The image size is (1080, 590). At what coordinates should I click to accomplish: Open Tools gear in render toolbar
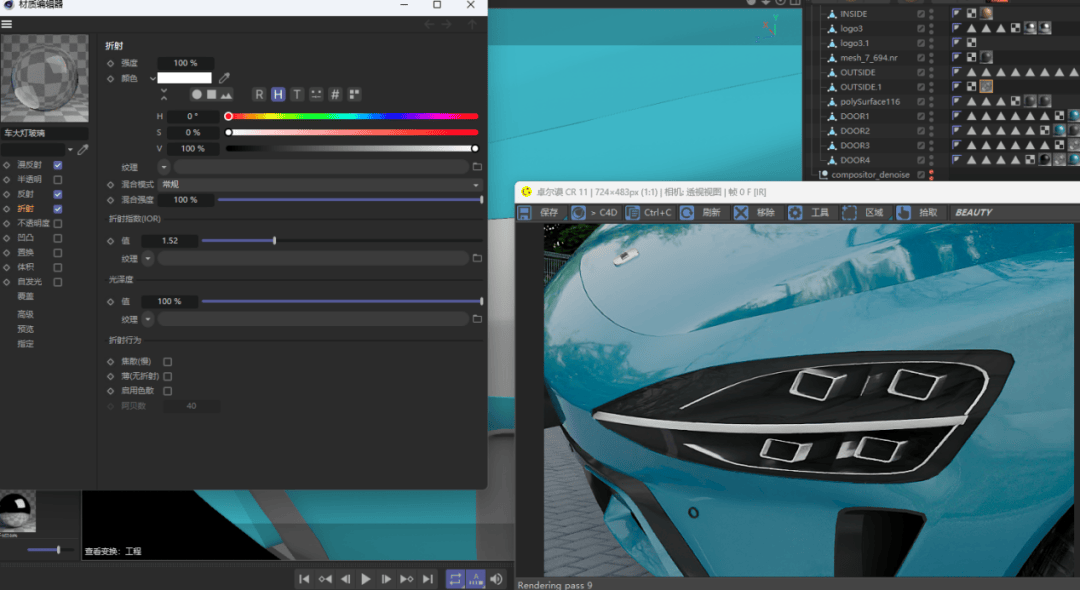click(795, 213)
